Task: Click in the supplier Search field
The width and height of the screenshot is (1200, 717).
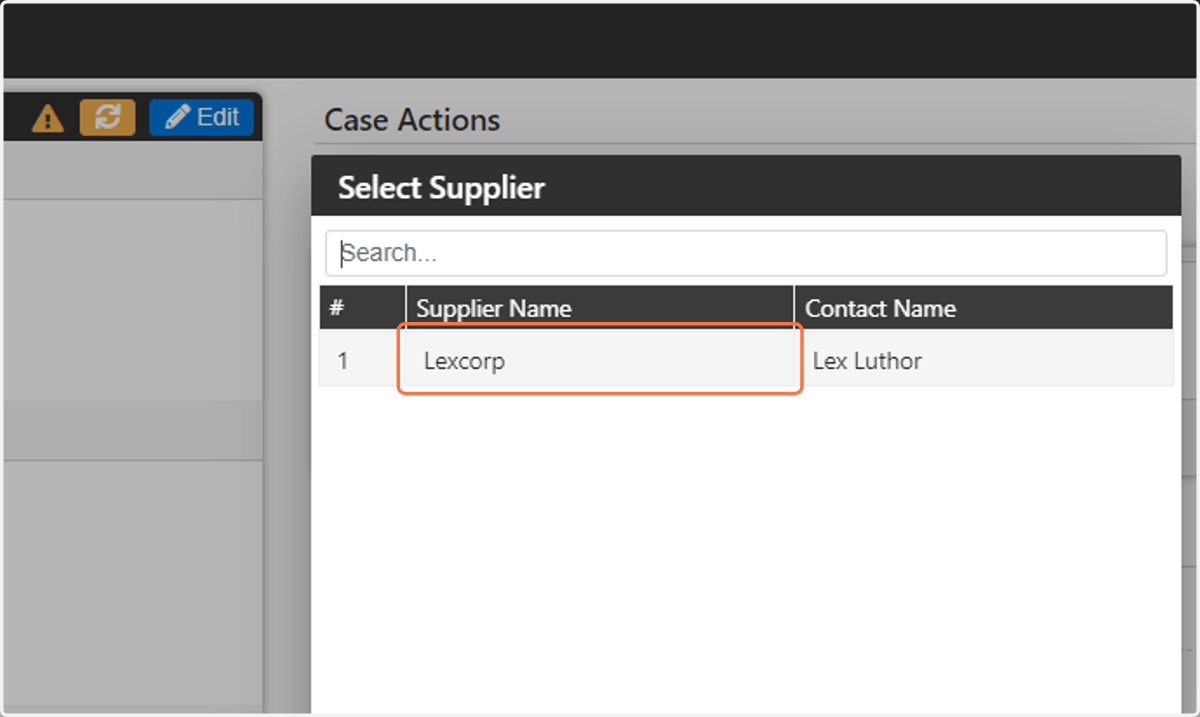Action: point(746,253)
